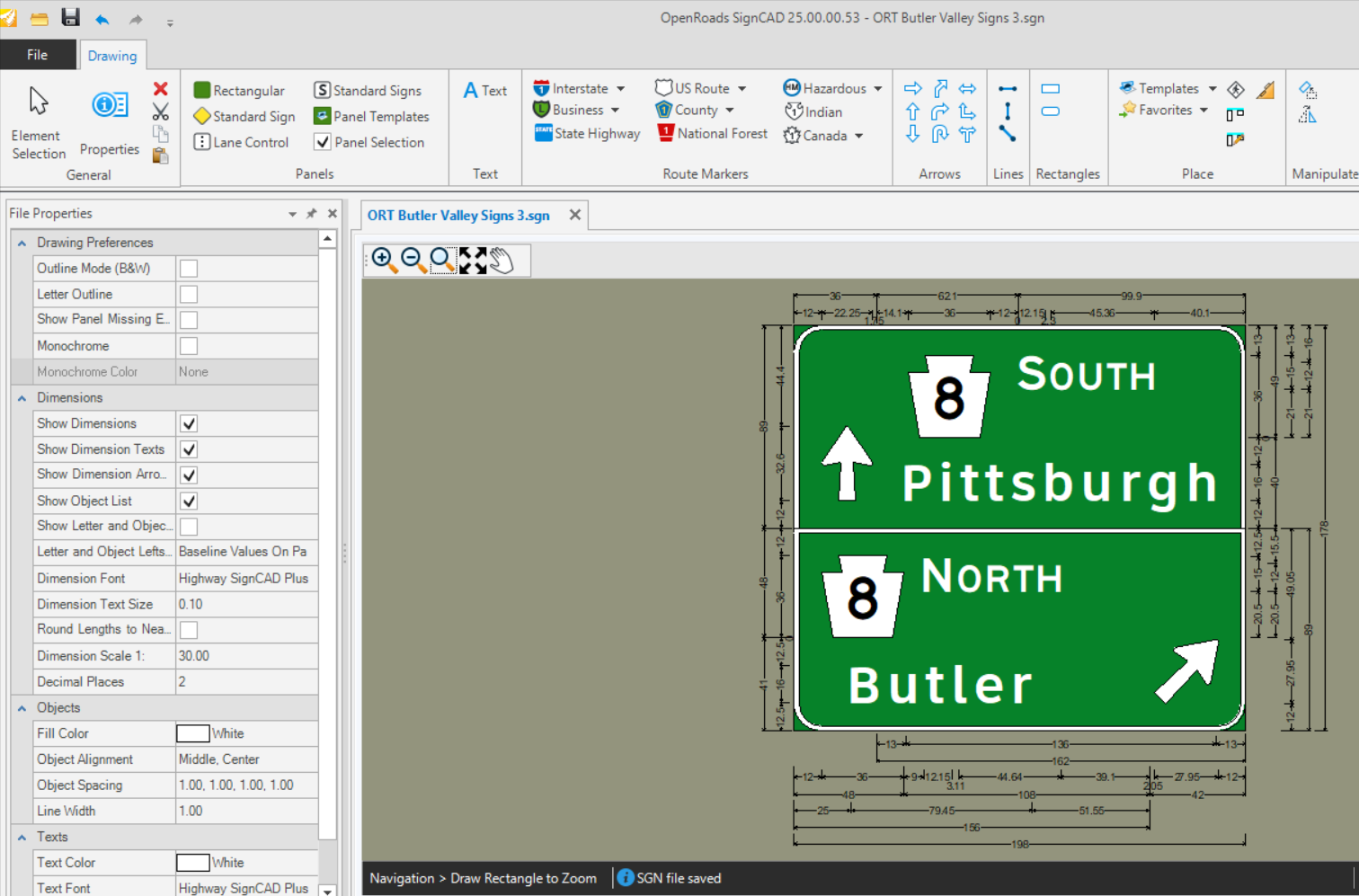
Task: Click the red Delete X icon
Action: click(x=160, y=89)
